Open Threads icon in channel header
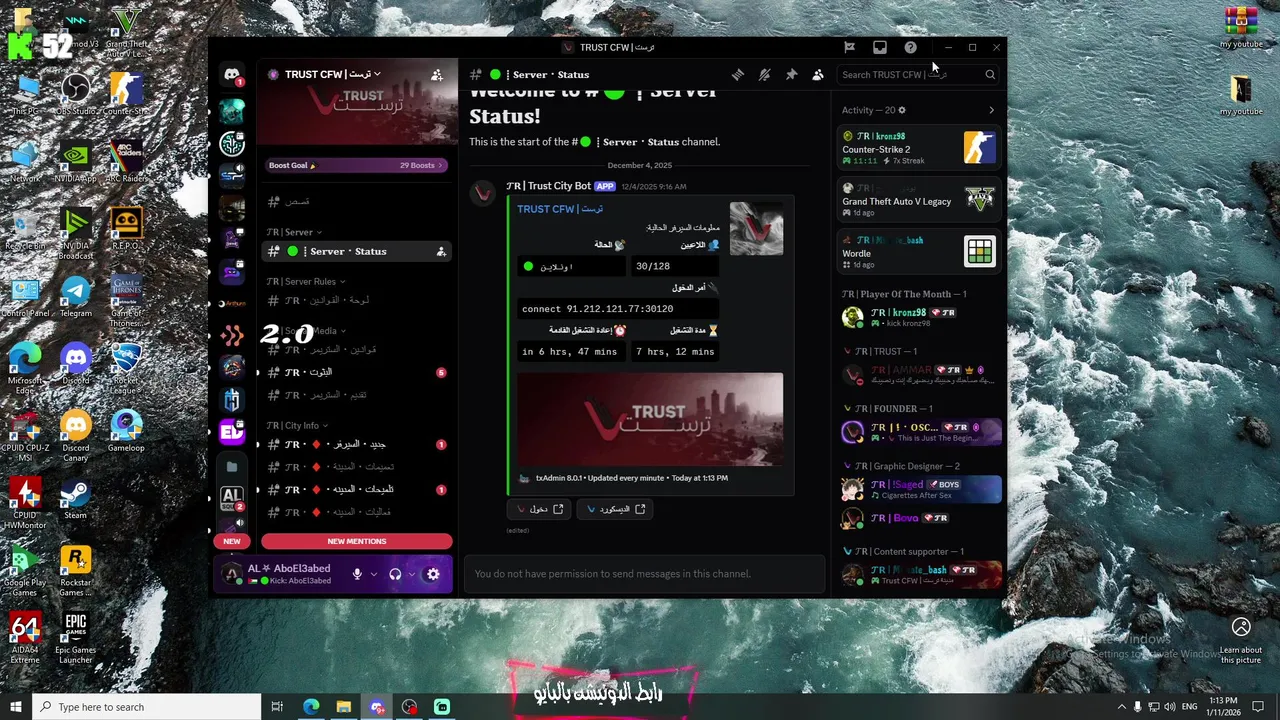1280x720 pixels. click(738, 74)
